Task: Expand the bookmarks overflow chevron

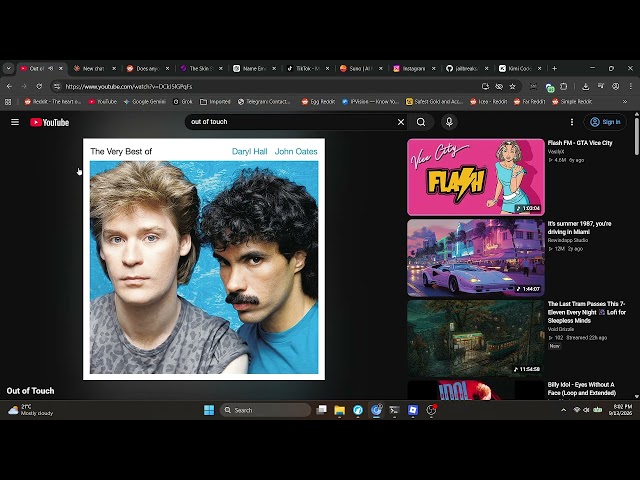Action: pyautogui.click(x=624, y=102)
